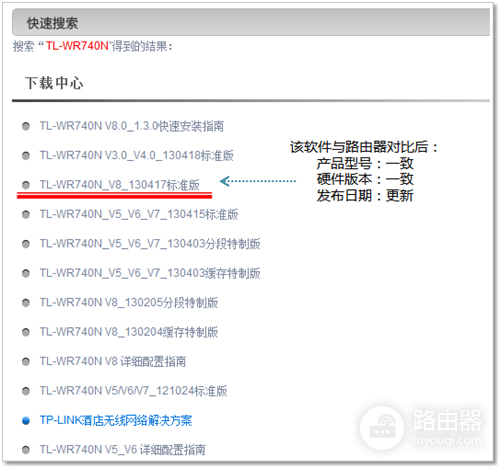Click bullet beside V8_130417 标准版 entry
500x468 pixels.
[26, 185]
